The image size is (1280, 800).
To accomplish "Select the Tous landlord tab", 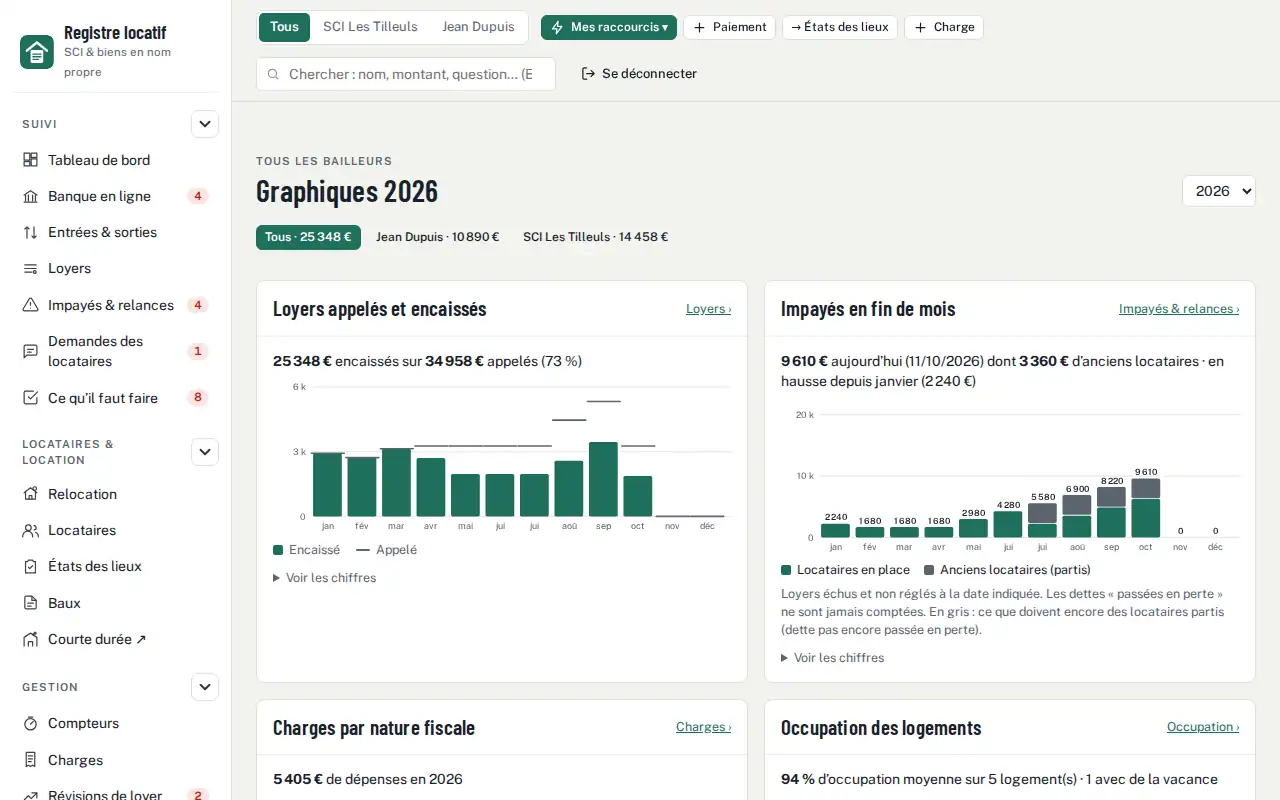I will tap(284, 27).
